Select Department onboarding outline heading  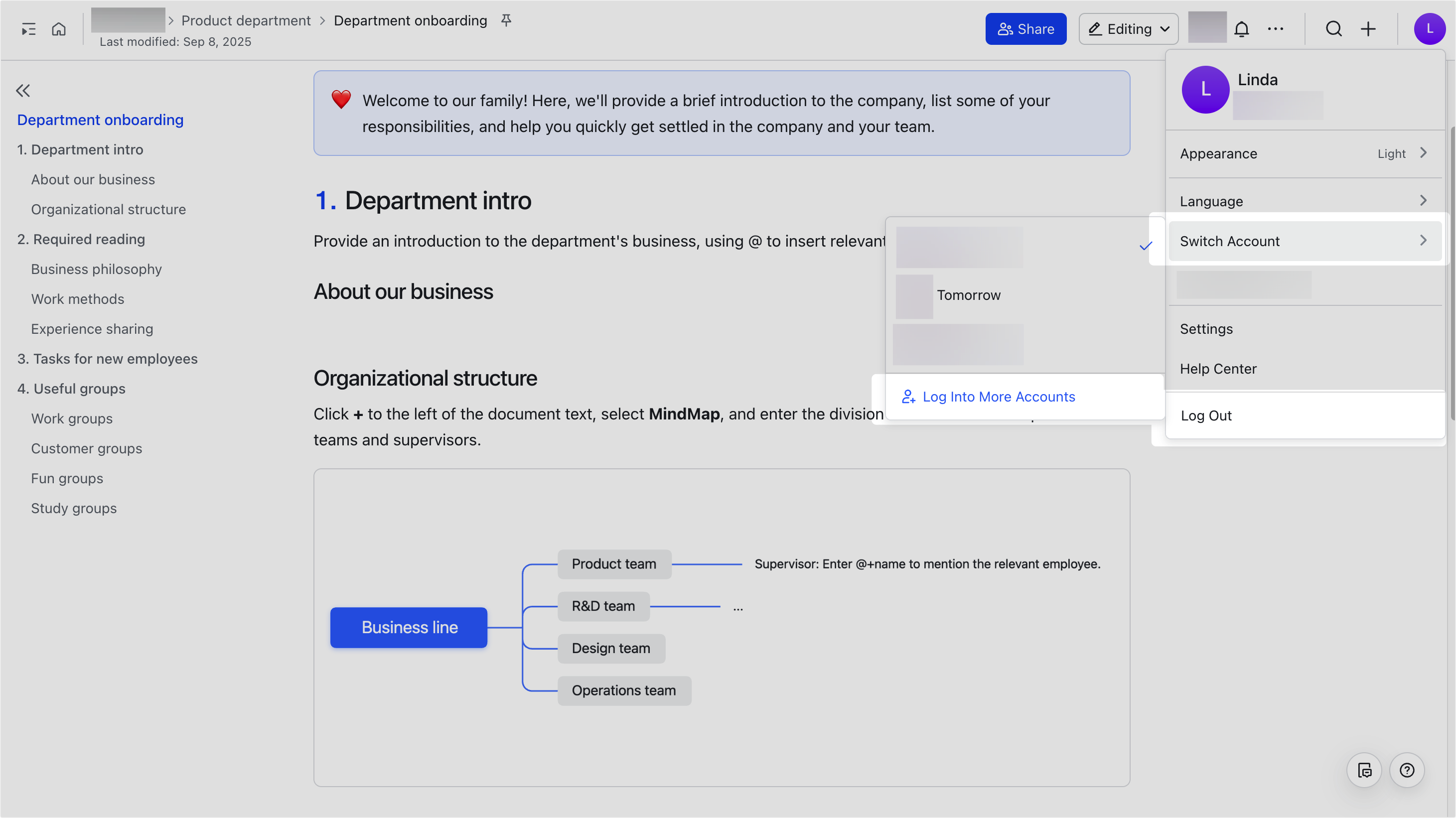[x=100, y=120]
